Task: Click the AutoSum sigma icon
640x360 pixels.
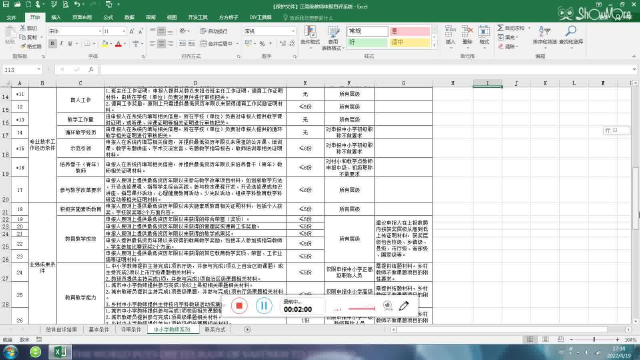Action: point(500,28)
